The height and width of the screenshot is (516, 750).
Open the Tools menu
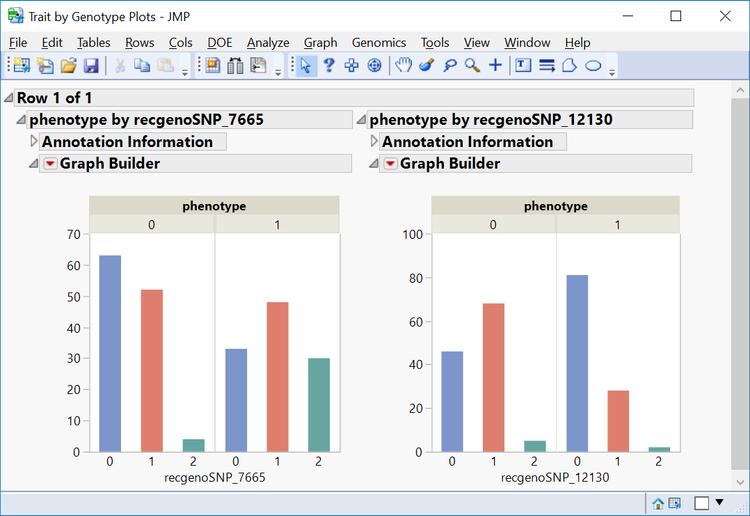click(435, 43)
